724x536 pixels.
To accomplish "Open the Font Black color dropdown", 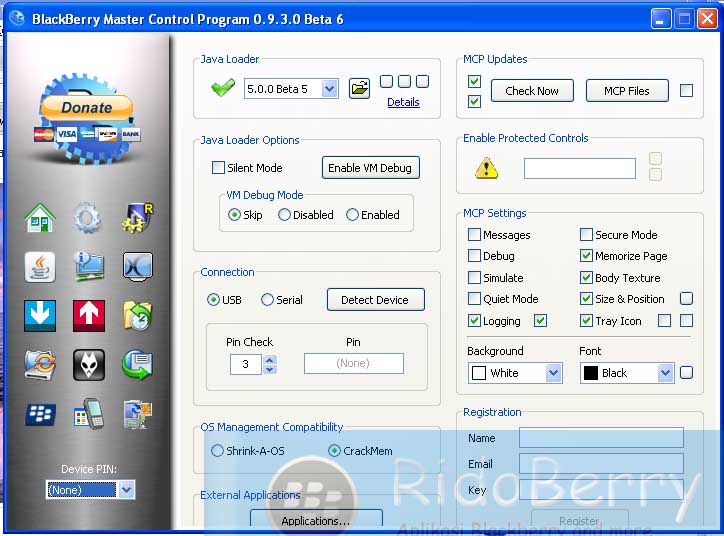I will click(665, 373).
